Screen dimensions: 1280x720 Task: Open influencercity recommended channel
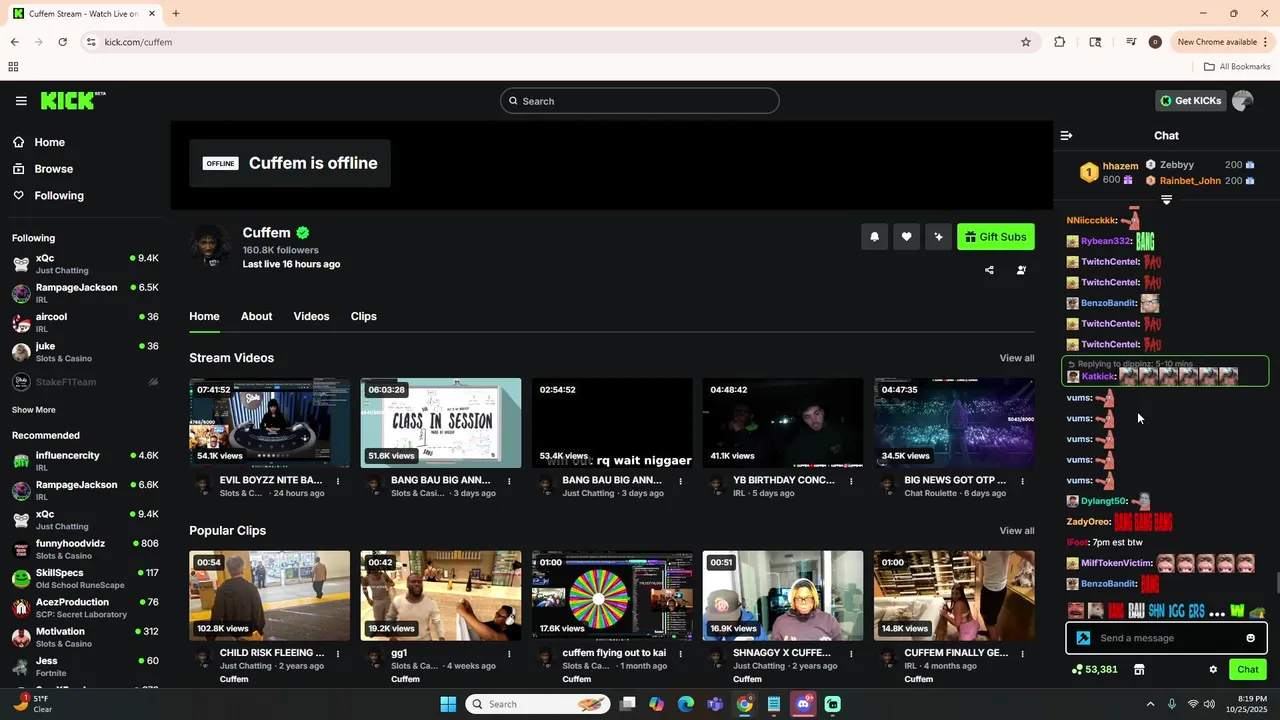[85, 461]
